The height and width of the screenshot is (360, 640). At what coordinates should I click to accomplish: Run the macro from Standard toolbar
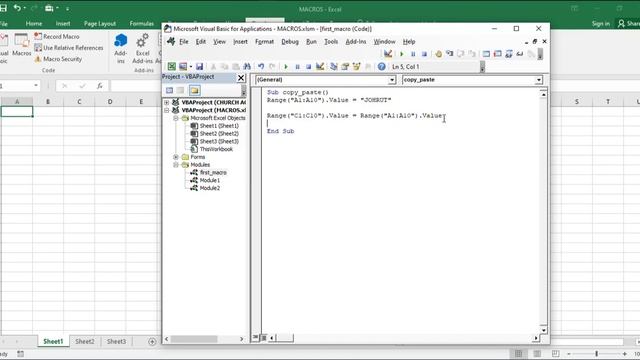pyautogui.click(x=286, y=67)
